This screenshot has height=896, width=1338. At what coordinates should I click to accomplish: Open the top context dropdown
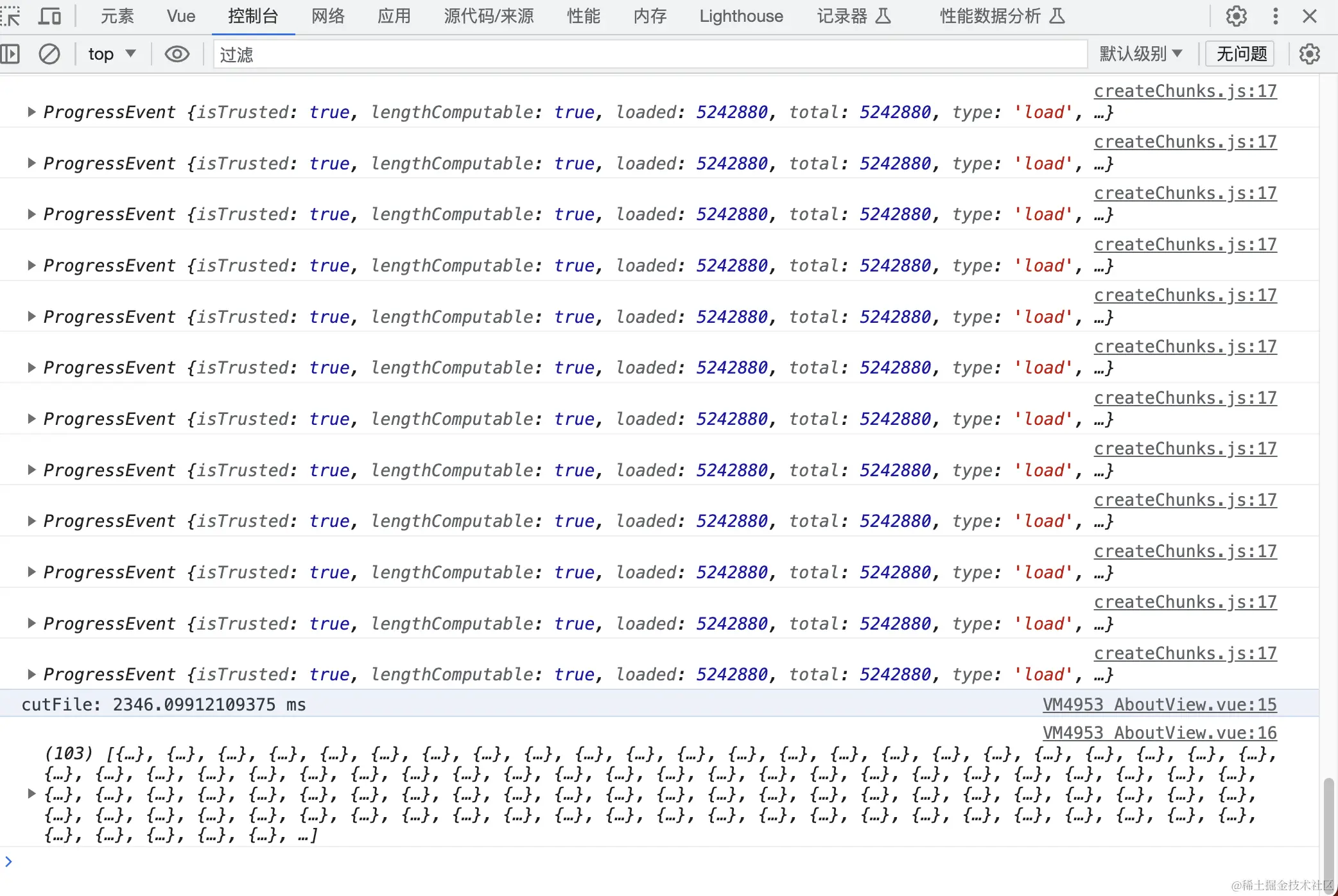click(x=112, y=54)
